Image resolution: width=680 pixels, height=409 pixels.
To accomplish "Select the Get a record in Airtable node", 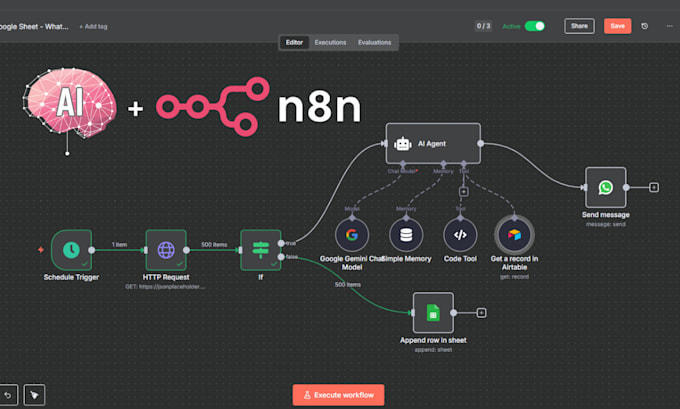I will [514, 235].
